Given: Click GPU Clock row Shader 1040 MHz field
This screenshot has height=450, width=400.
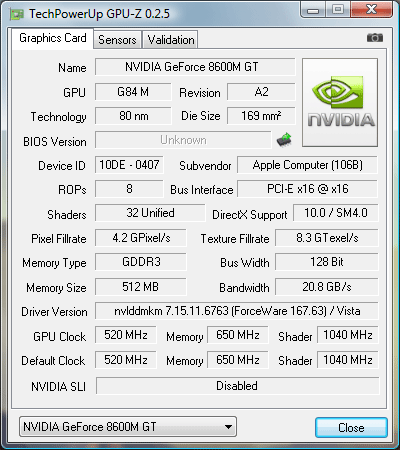Looking at the screenshot, I should [348, 335].
